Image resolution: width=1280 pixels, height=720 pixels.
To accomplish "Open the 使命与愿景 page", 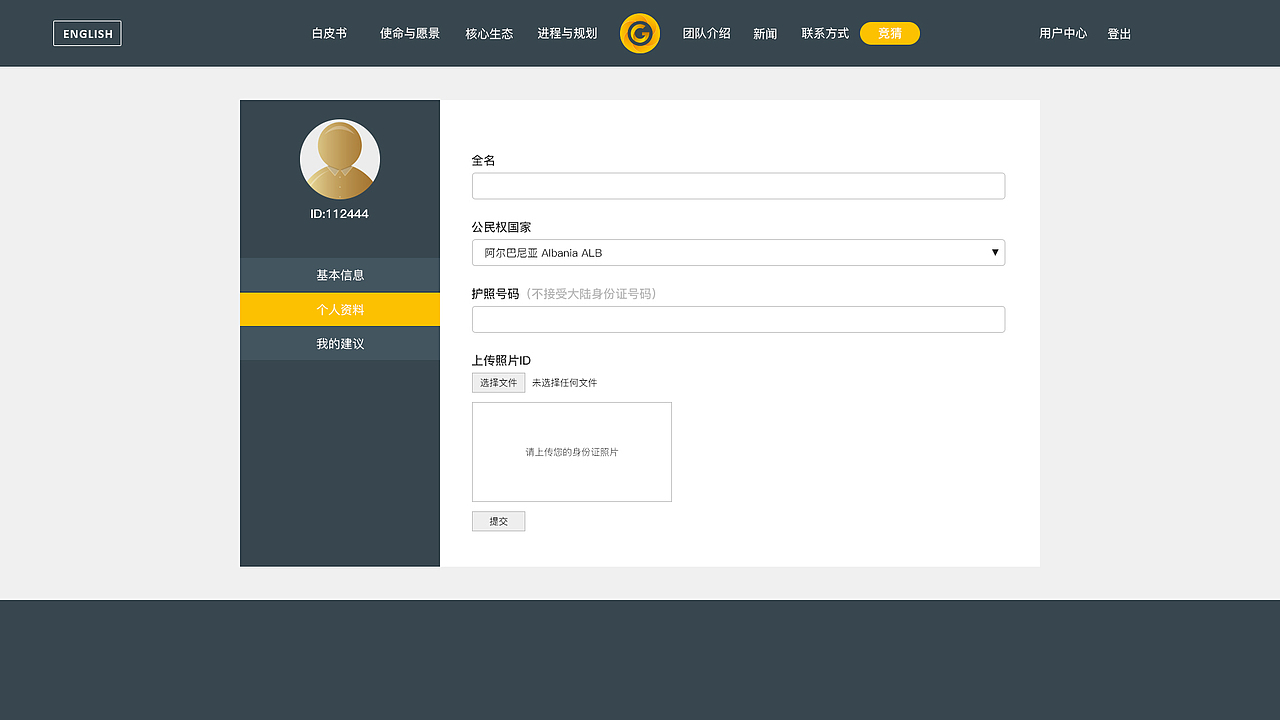I will [410, 33].
